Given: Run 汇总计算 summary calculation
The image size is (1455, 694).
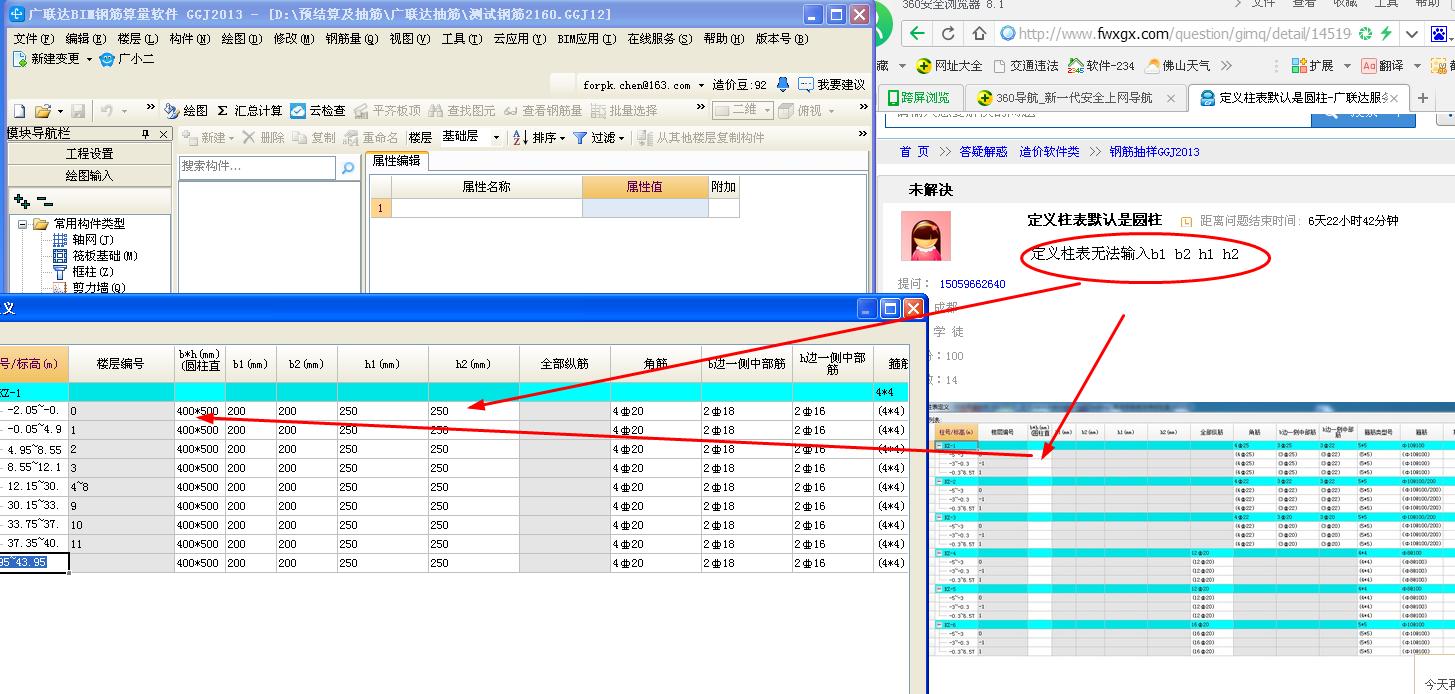Looking at the screenshot, I should click(250, 111).
